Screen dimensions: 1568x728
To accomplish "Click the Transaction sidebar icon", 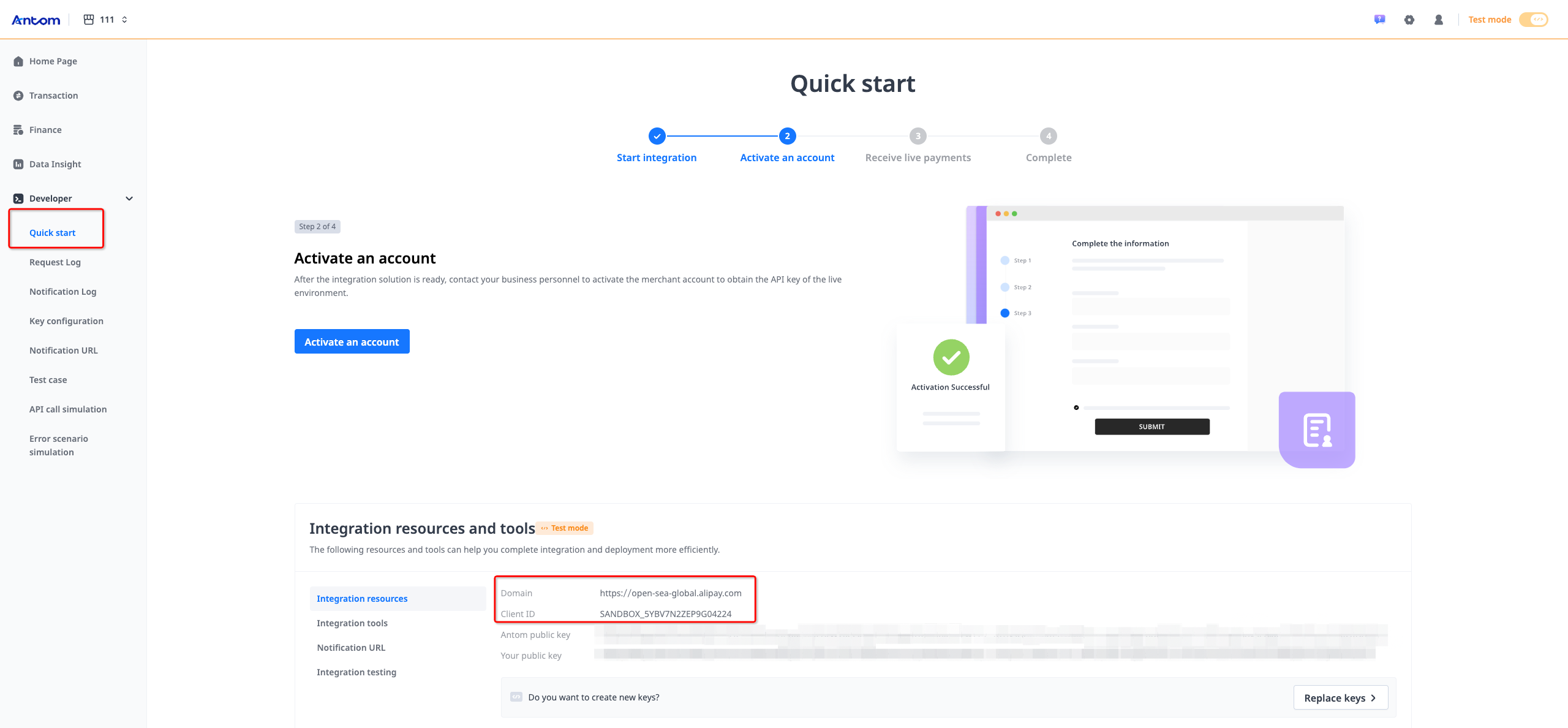I will [x=18, y=96].
